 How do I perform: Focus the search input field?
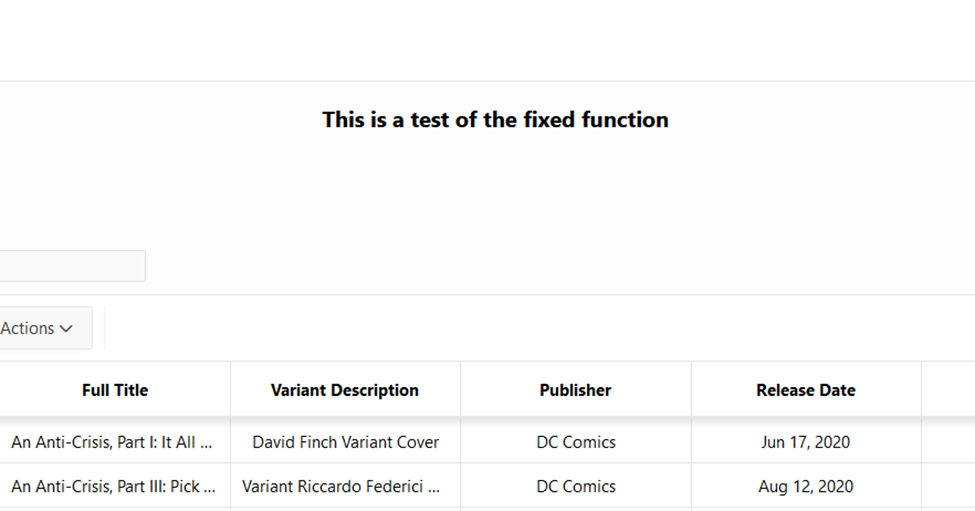click(72, 266)
